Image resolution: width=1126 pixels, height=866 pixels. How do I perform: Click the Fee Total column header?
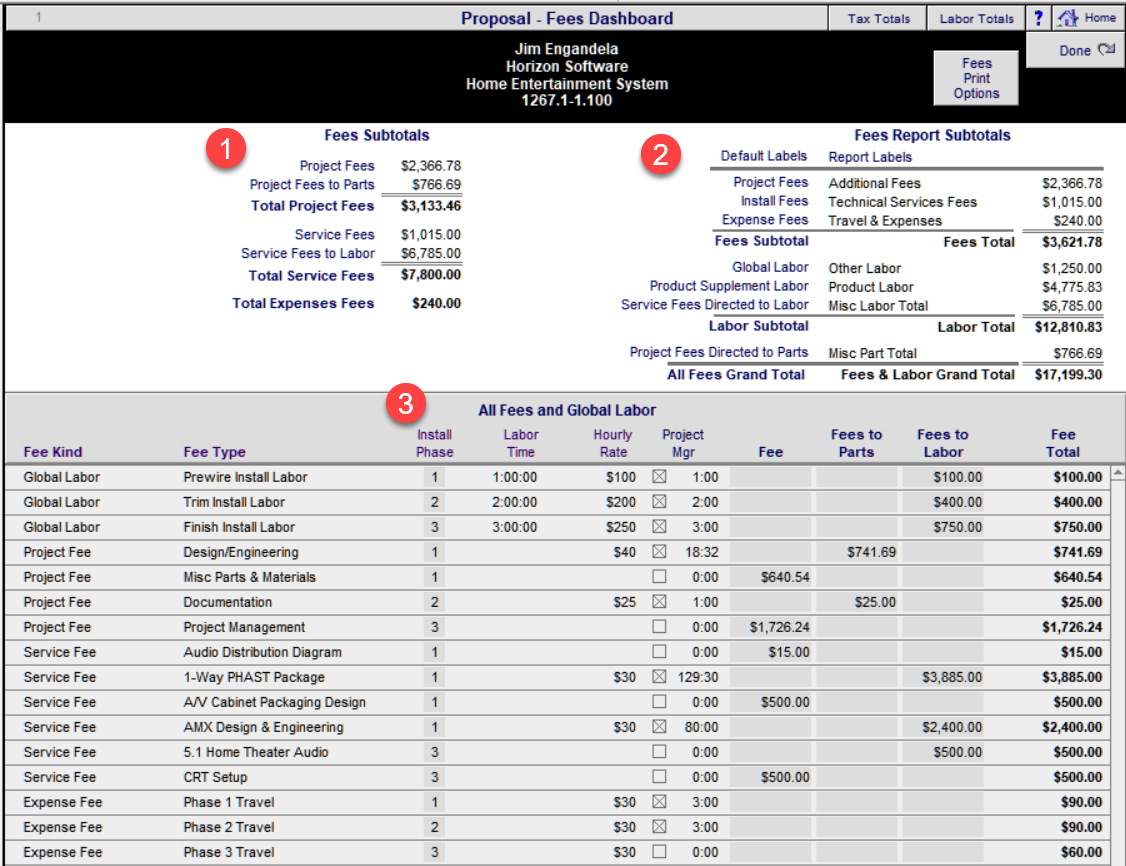1063,443
